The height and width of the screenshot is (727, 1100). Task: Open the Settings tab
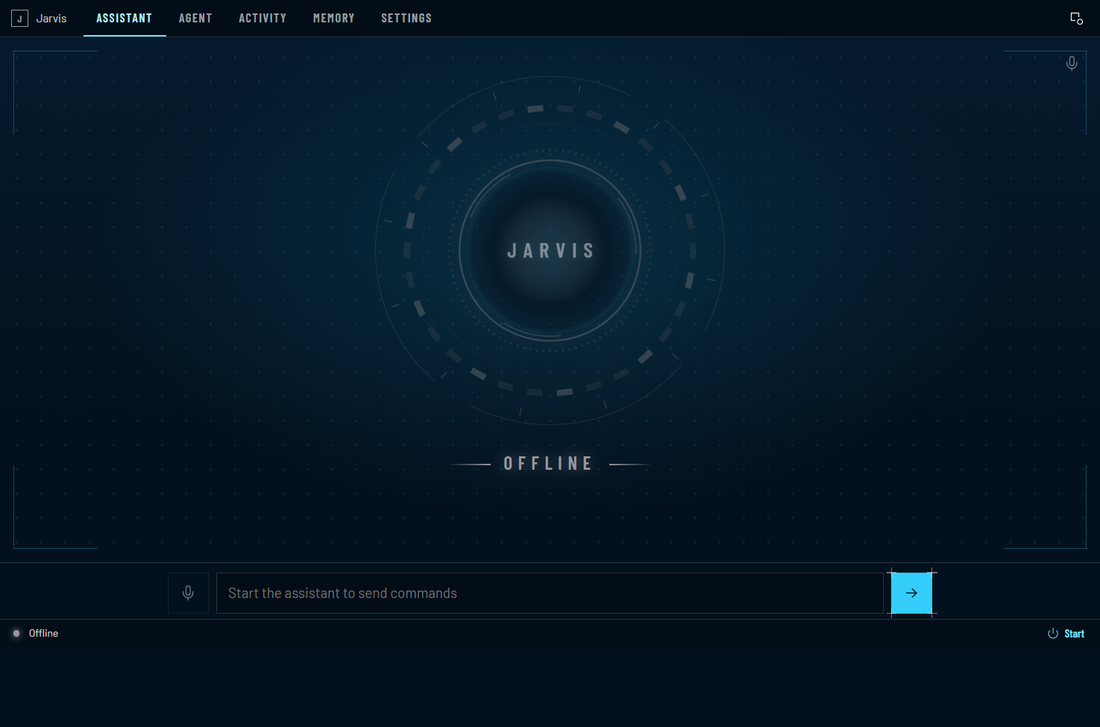[406, 18]
